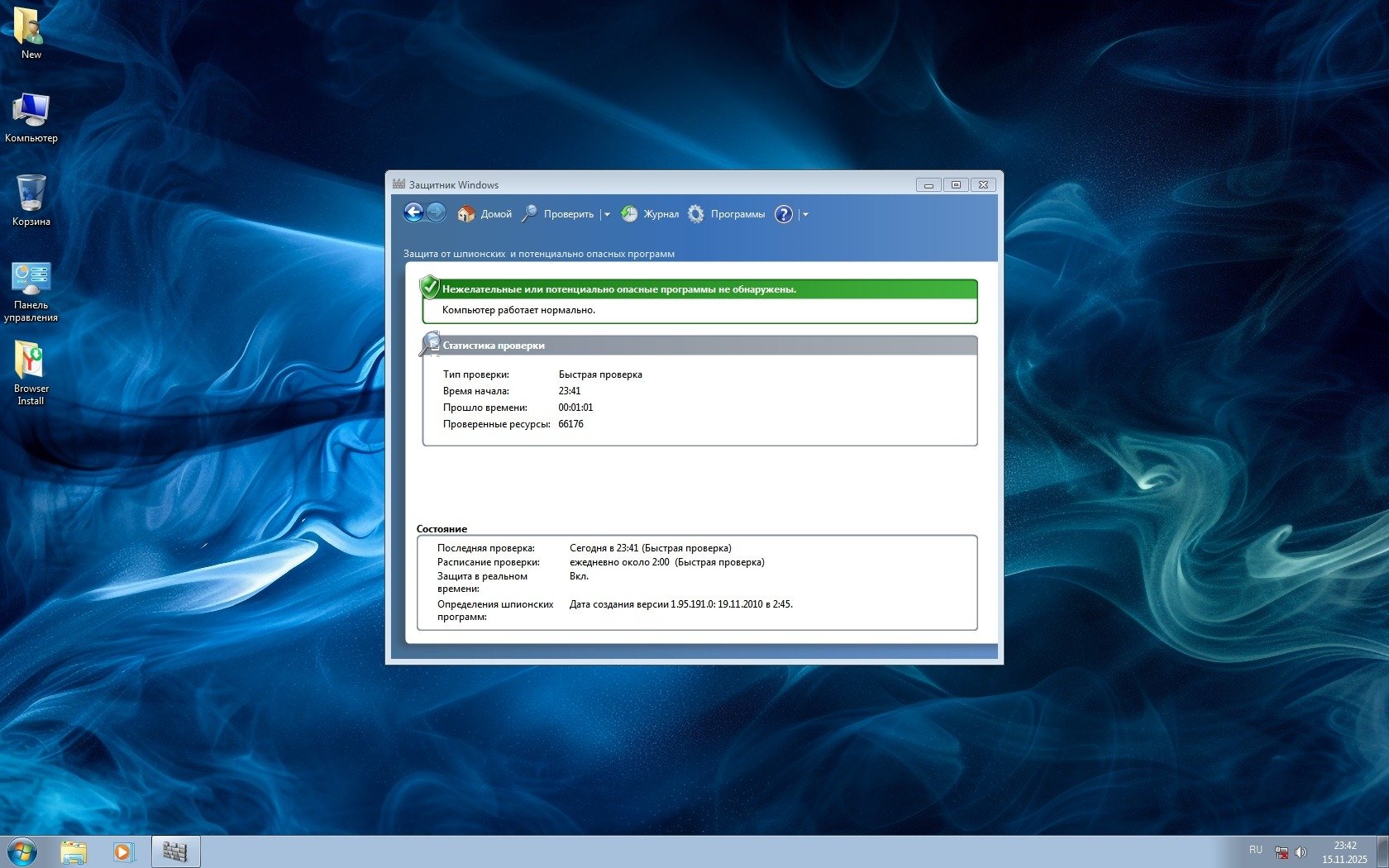
Task: Expand the Проверить scan options dropdown arrow
Action: [x=607, y=215]
